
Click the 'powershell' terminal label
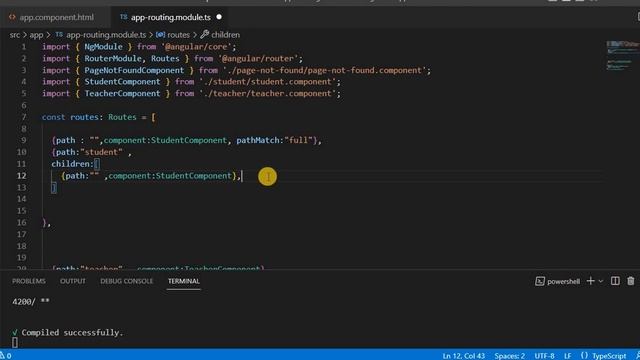(x=563, y=282)
